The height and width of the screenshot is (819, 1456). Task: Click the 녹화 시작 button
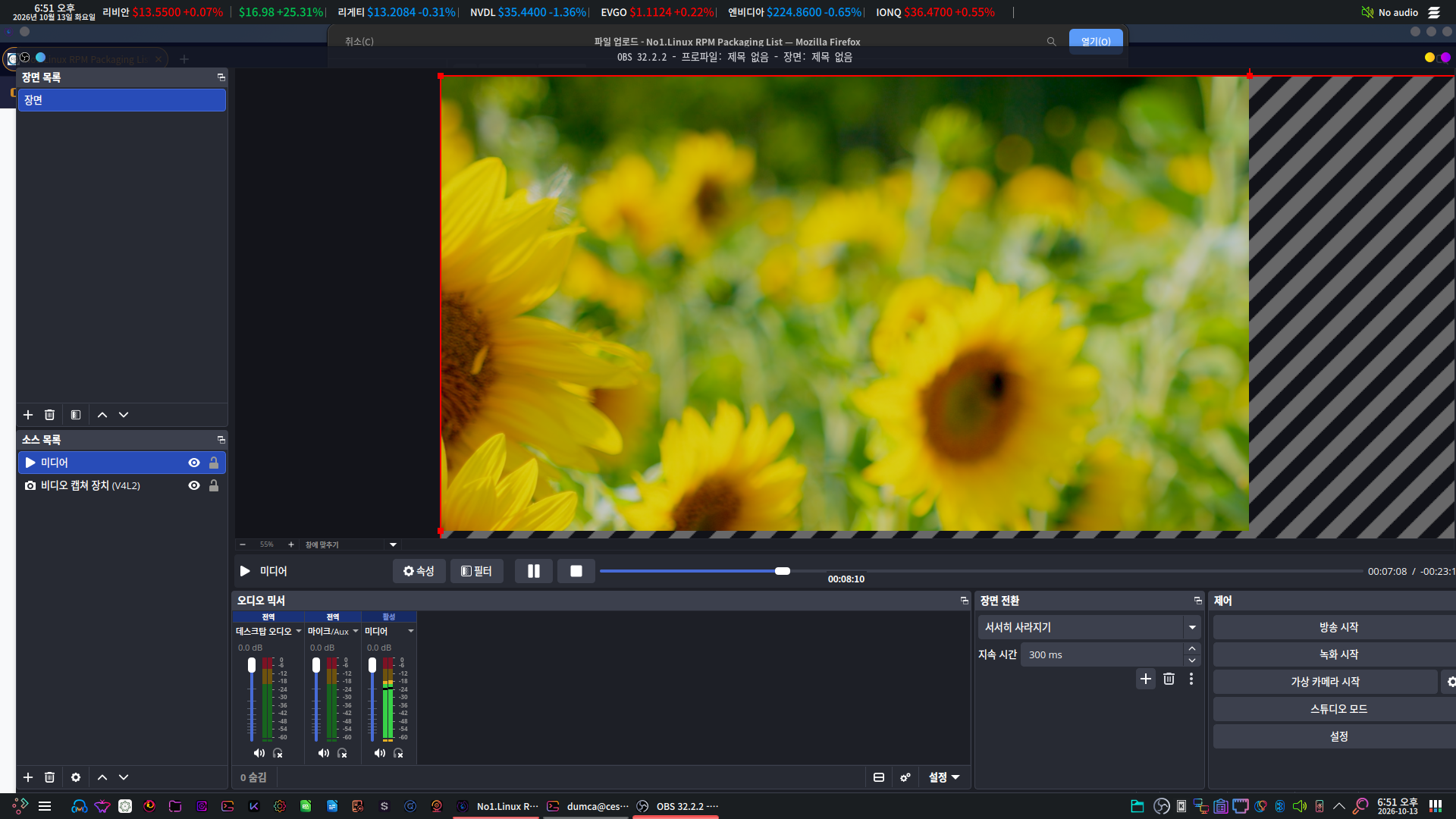tap(1338, 654)
